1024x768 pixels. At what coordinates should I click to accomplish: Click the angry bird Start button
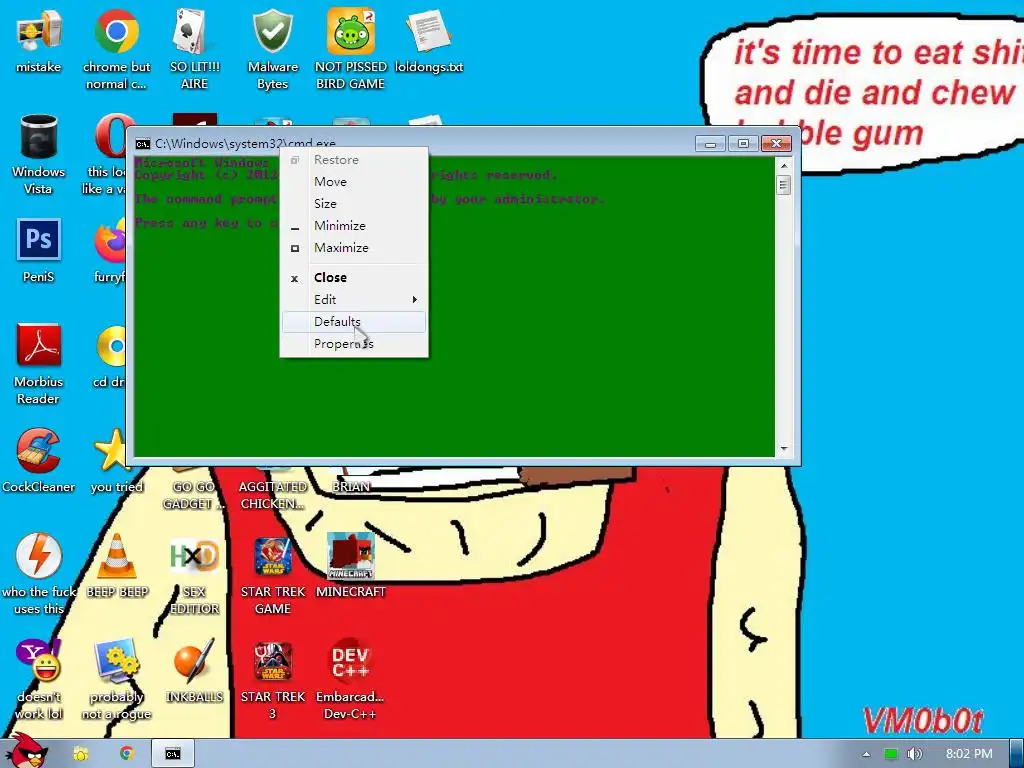25,752
